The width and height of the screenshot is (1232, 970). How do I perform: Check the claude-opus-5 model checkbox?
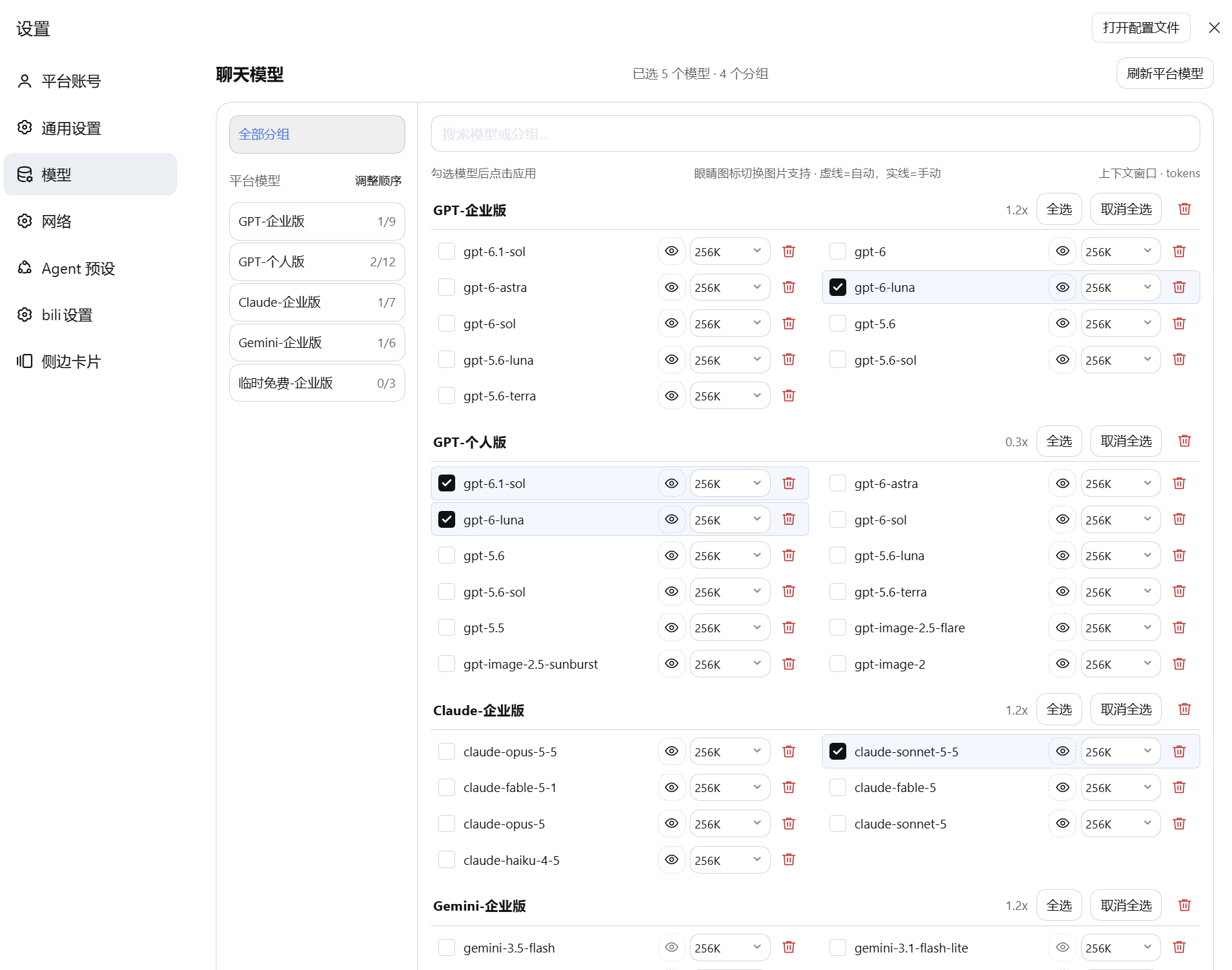tap(446, 824)
